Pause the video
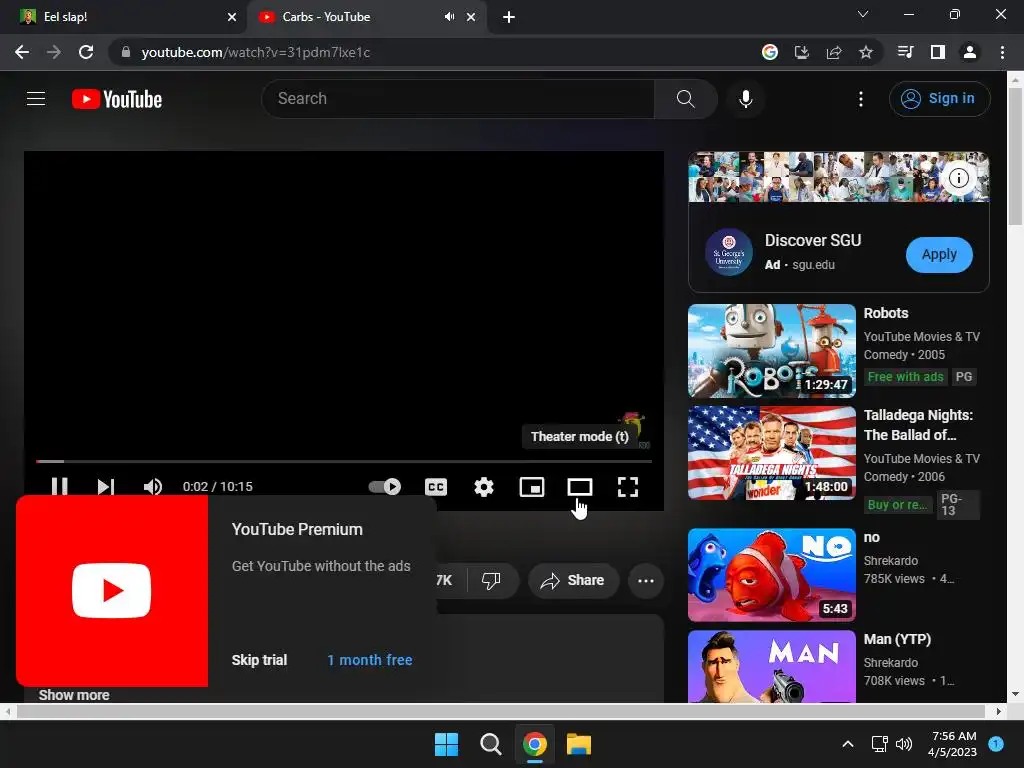Viewport: 1024px width, 768px height. (x=59, y=487)
